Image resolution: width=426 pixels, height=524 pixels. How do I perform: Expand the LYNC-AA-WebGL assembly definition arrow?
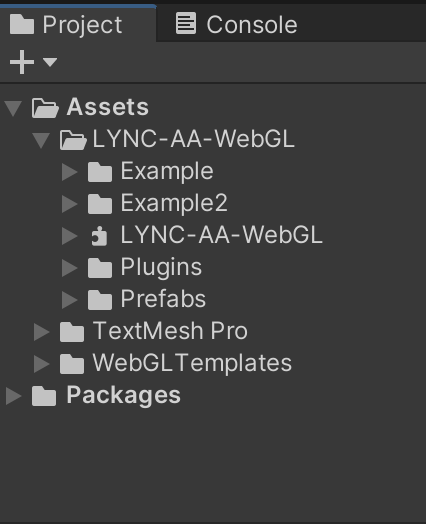tap(69, 236)
